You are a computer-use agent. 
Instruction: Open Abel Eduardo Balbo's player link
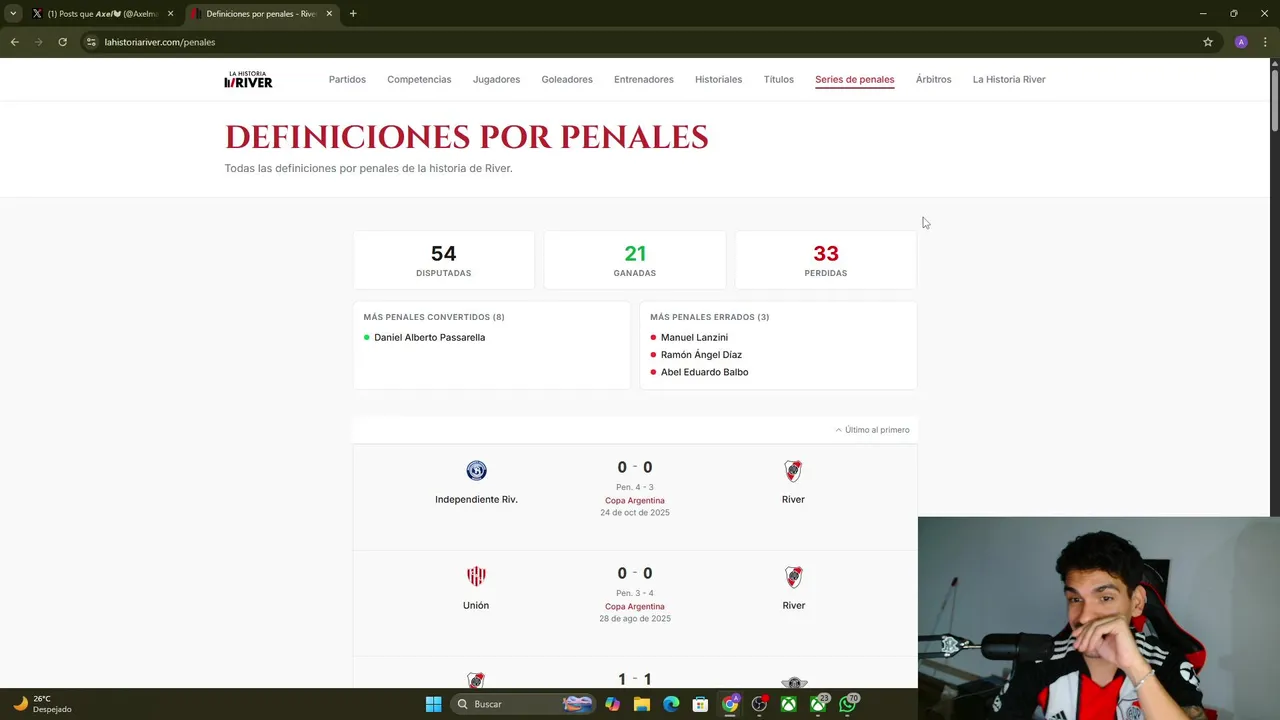tap(704, 372)
